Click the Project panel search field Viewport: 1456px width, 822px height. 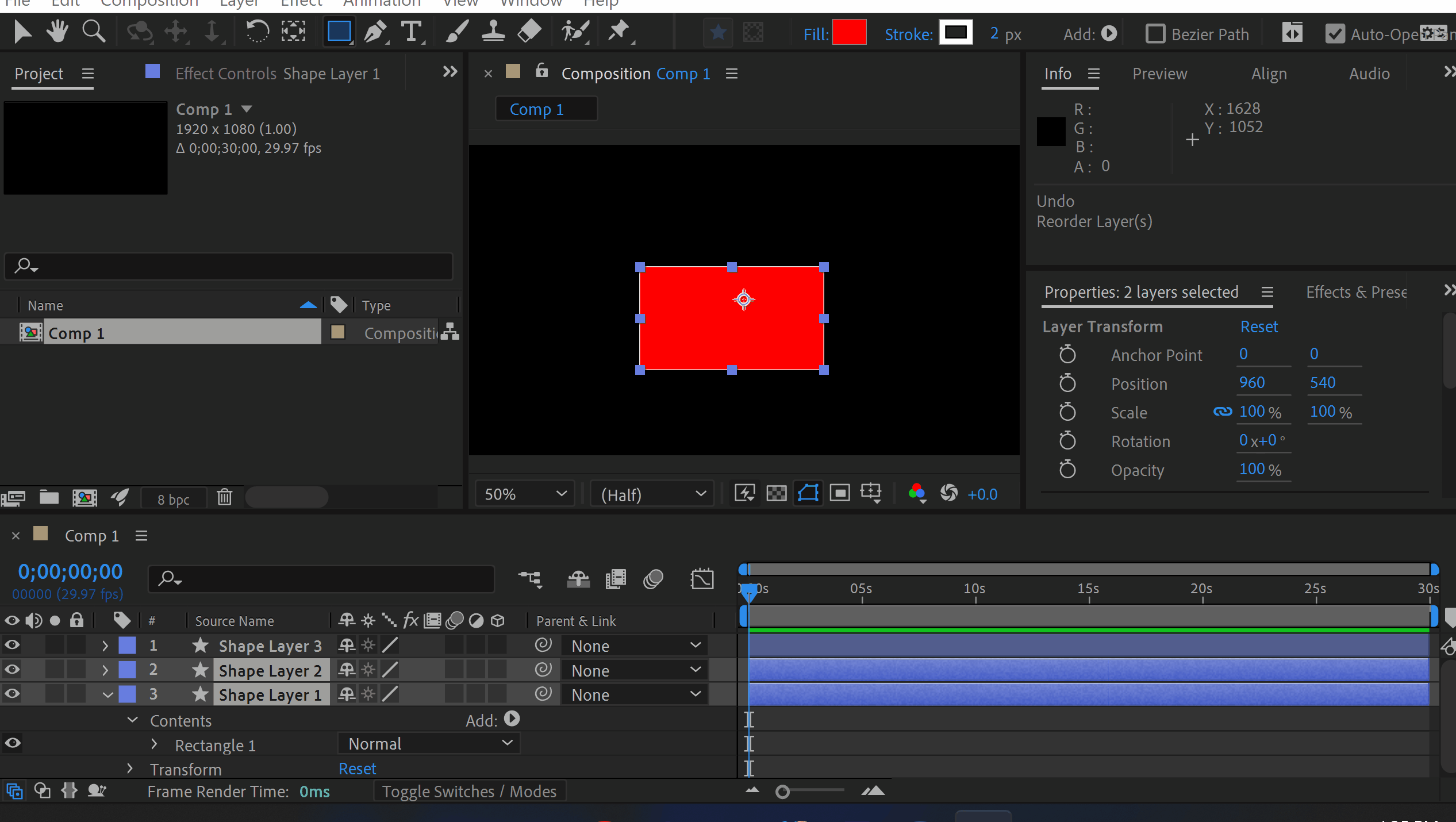(x=230, y=266)
